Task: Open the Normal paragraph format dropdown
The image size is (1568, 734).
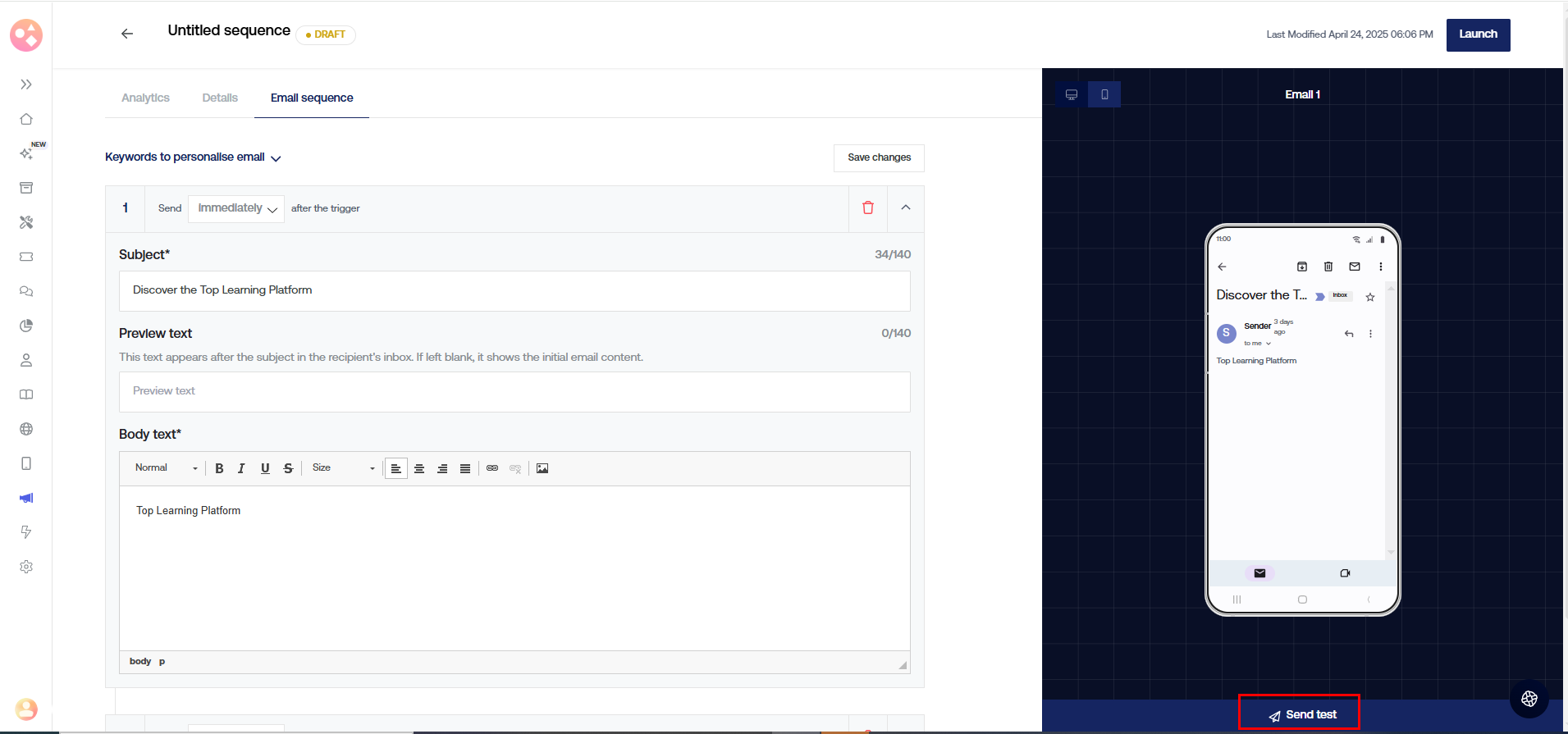Action: click(166, 468)
